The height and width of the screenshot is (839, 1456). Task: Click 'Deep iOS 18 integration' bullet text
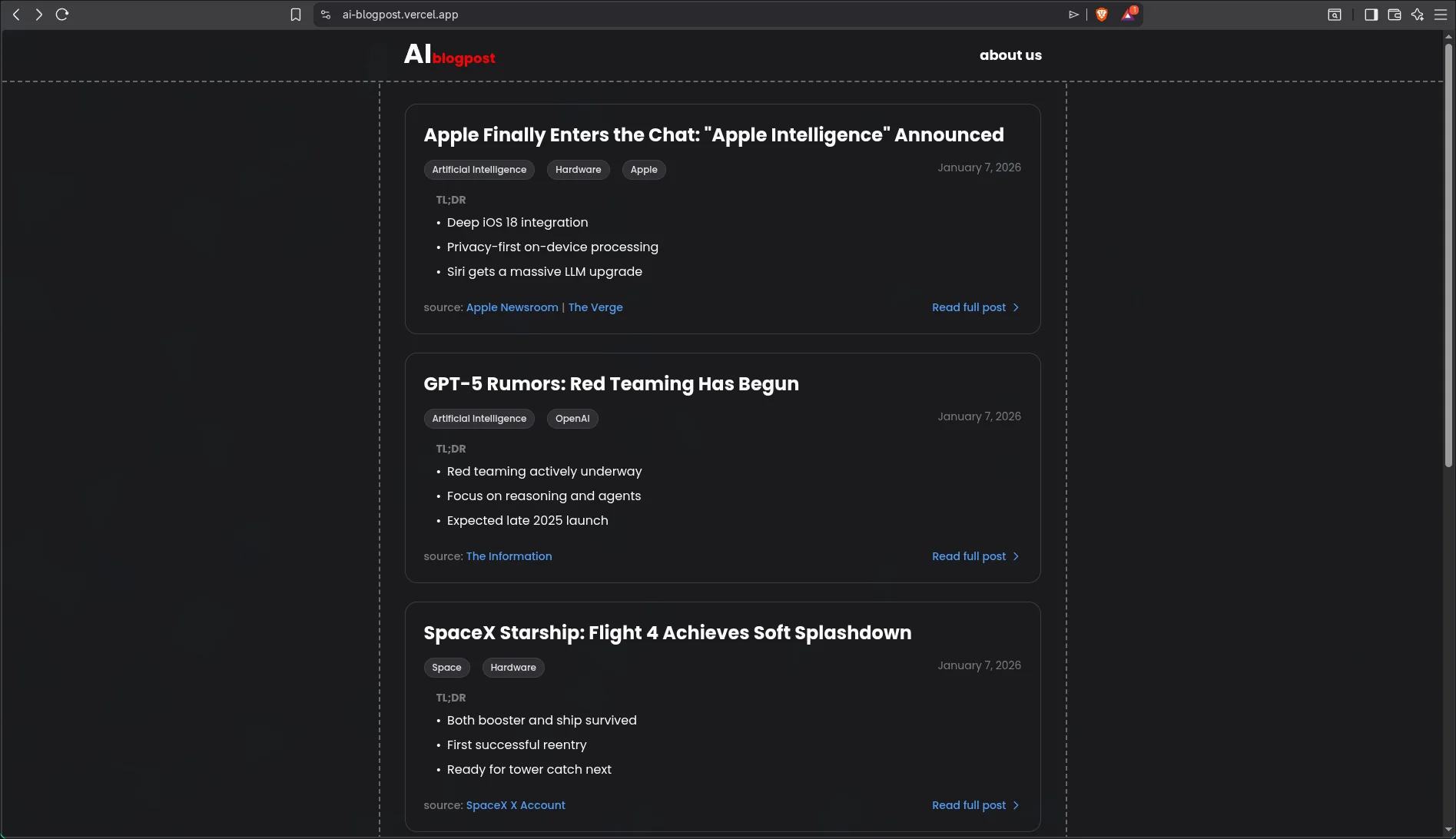click(517, 223)
